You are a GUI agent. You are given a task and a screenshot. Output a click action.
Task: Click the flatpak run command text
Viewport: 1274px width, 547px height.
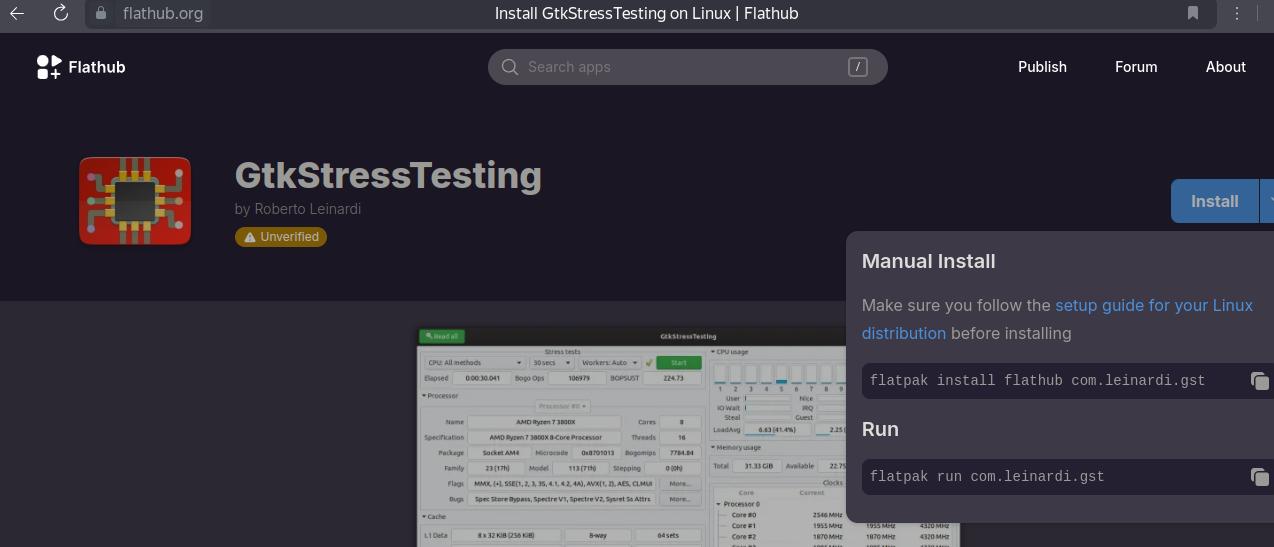click(x=987, y=477)
